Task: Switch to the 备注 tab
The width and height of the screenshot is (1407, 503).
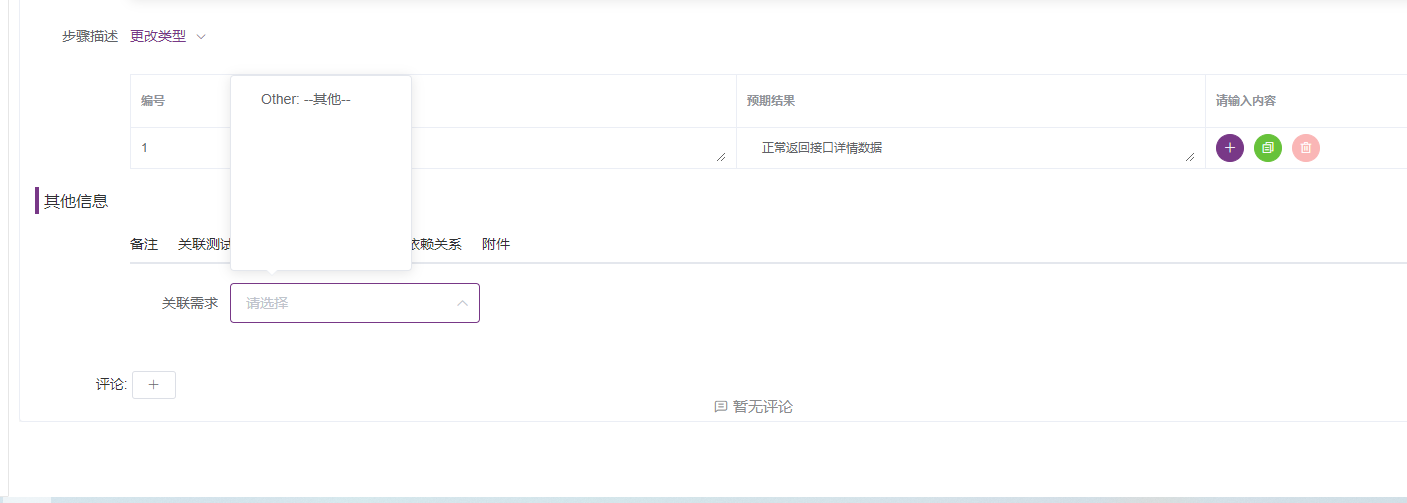Action: point(144,244)
